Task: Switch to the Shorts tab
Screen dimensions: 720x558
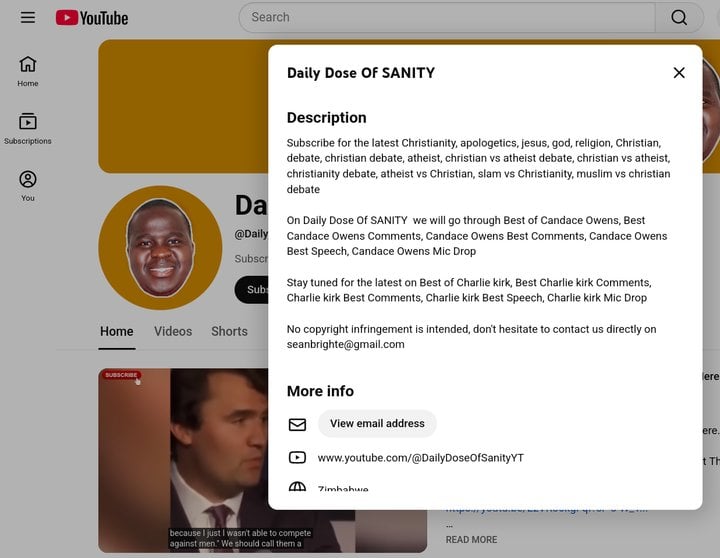Action: coord(229,331)
